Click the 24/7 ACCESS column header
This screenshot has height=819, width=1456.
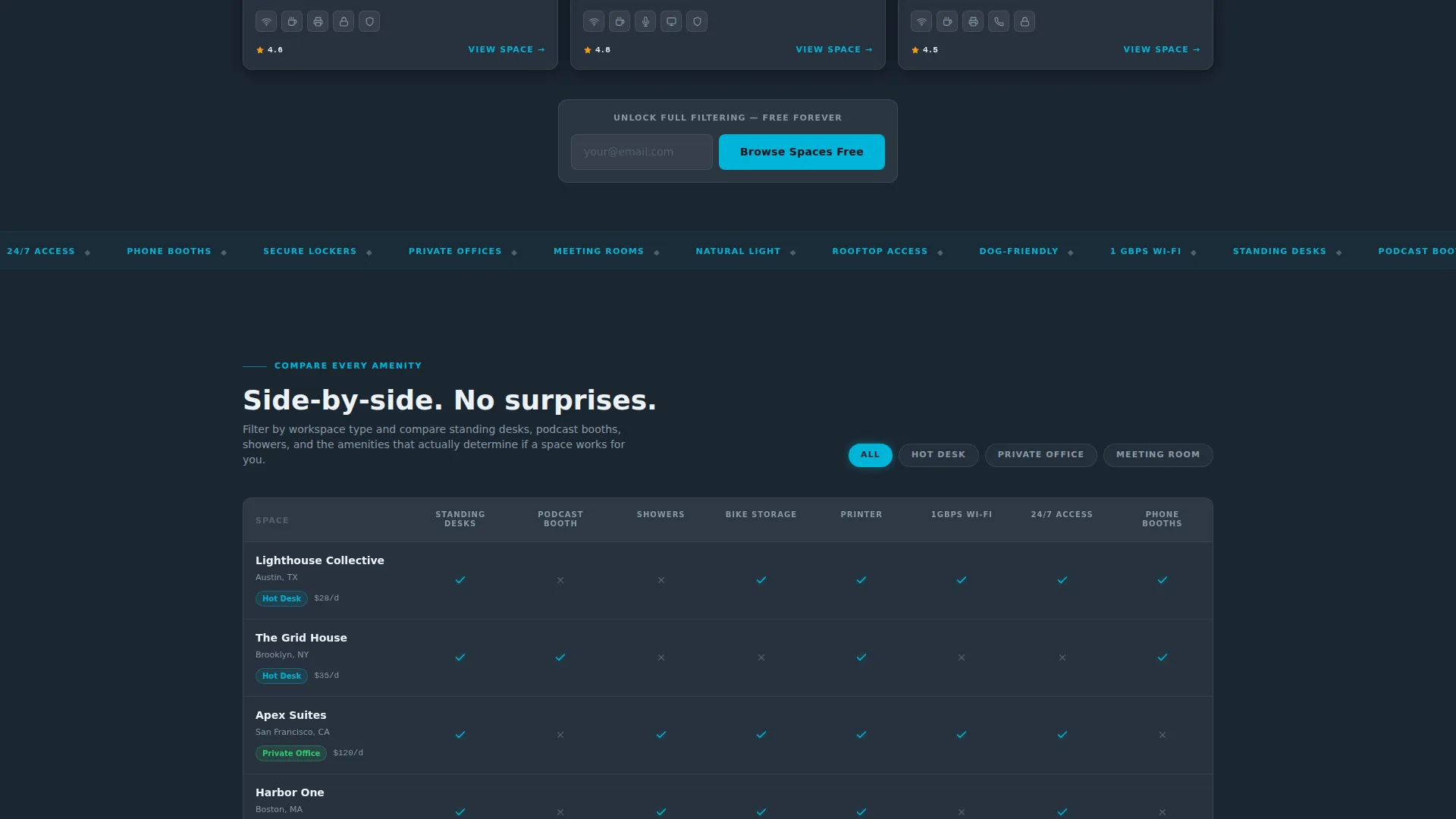[1062, 514]
